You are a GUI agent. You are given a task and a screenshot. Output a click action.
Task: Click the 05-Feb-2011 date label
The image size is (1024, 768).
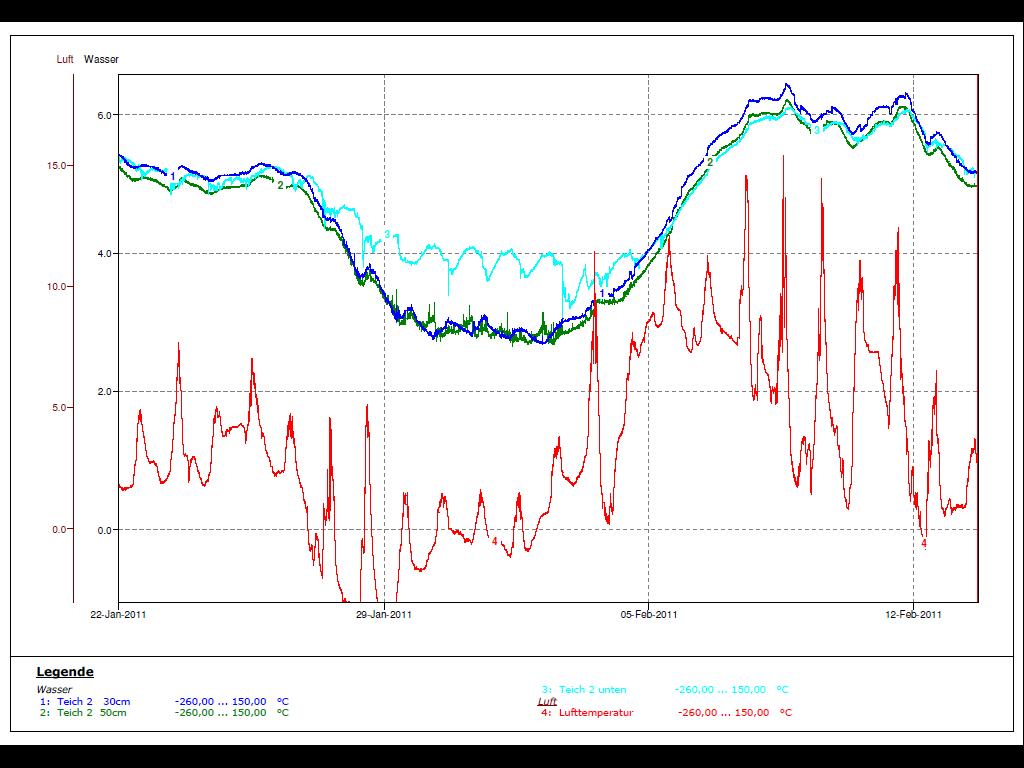tap(649, 615)
